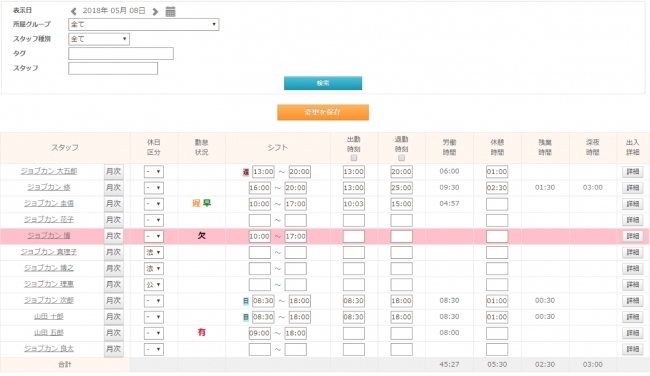Go to the next day arrow
This screenshot has height=376, width=650.
(x=155, y=11)
